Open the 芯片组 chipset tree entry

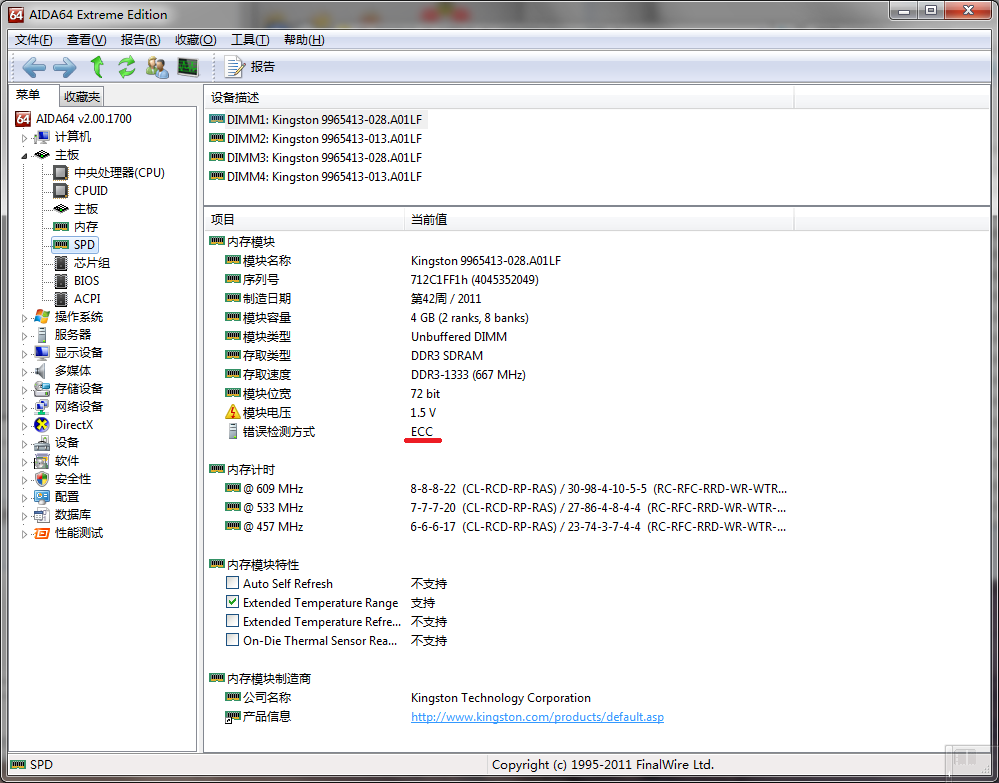point(92,262)
